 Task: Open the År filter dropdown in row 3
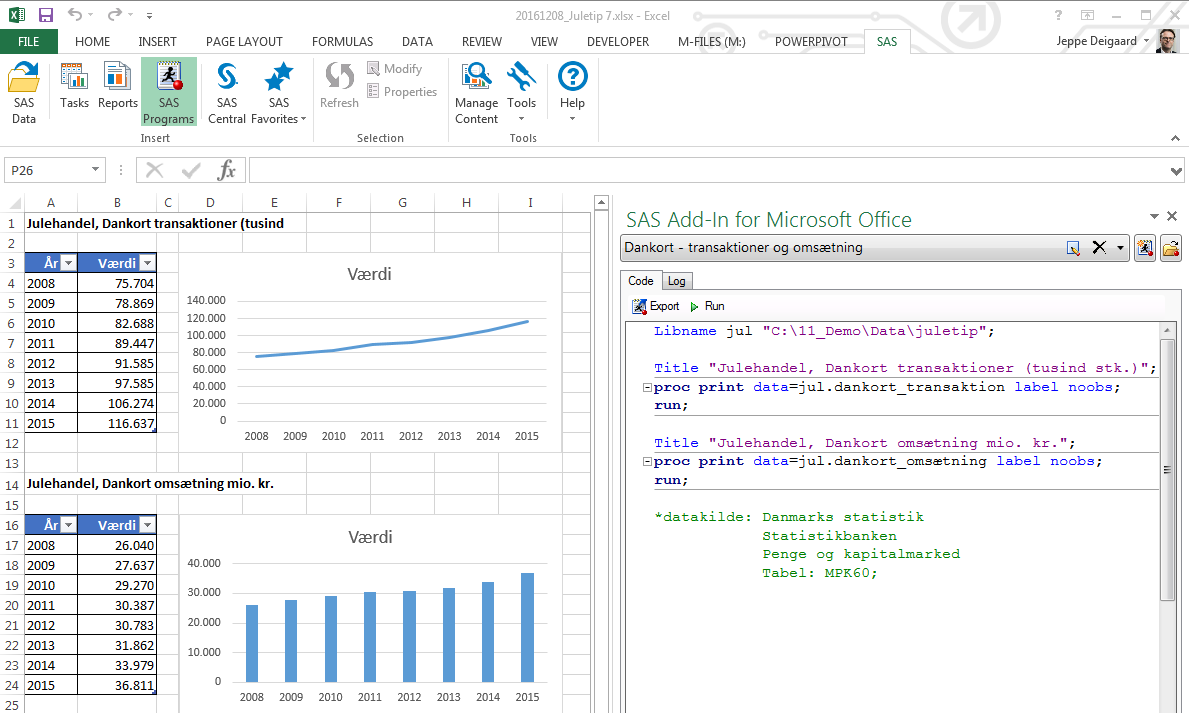tap(68, 263)
